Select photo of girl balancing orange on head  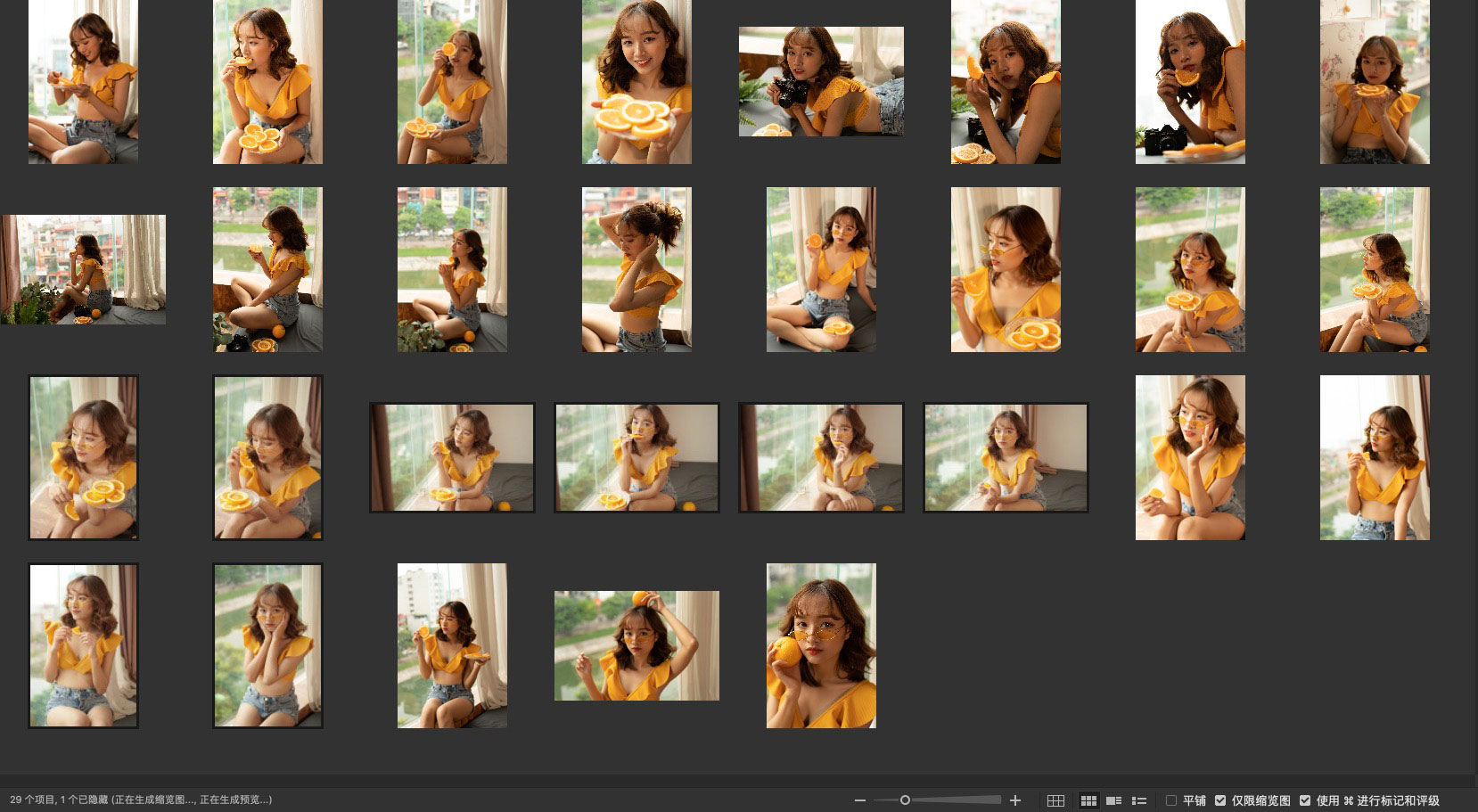tap(636, 645)
